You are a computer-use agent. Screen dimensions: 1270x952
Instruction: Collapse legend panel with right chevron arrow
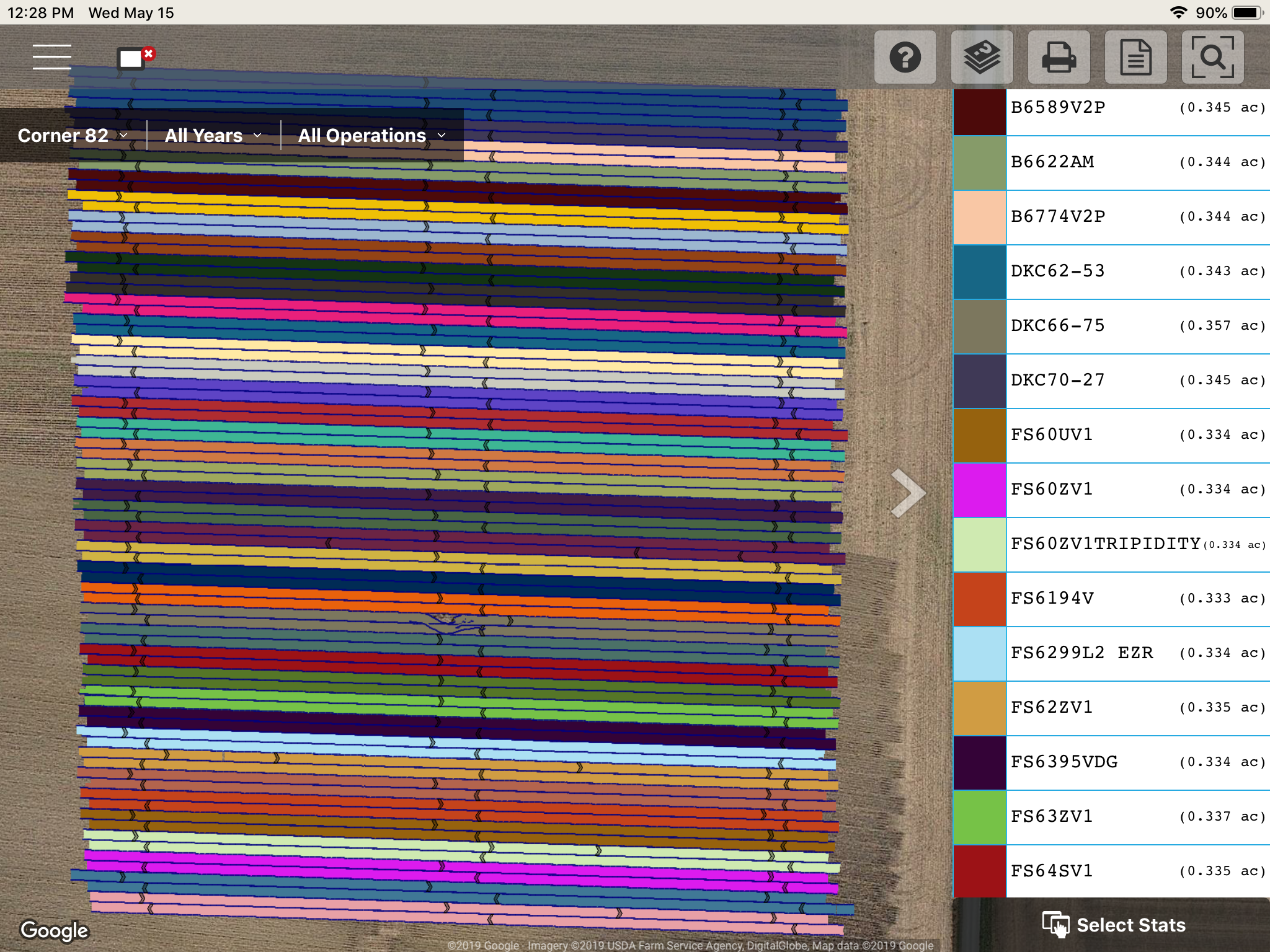tap(908, 493)
